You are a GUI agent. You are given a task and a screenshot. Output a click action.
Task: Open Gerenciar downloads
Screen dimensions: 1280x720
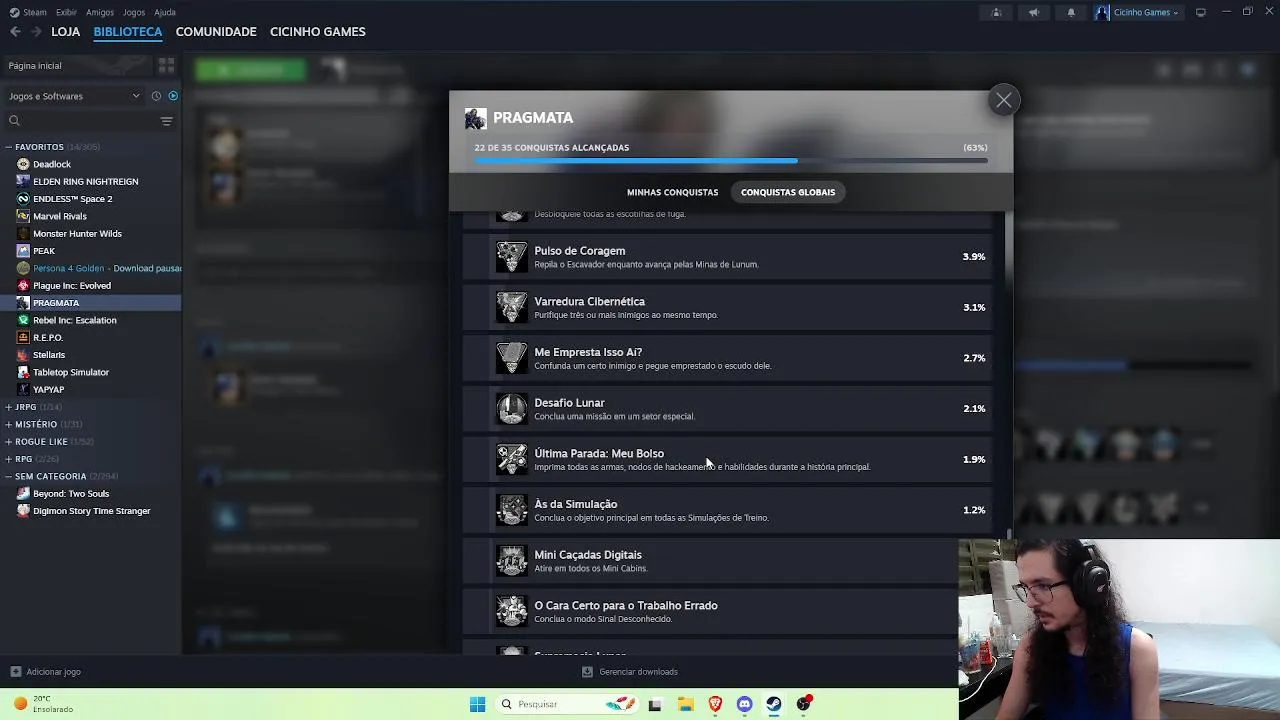pyautogui.click(x=630, y=672)
